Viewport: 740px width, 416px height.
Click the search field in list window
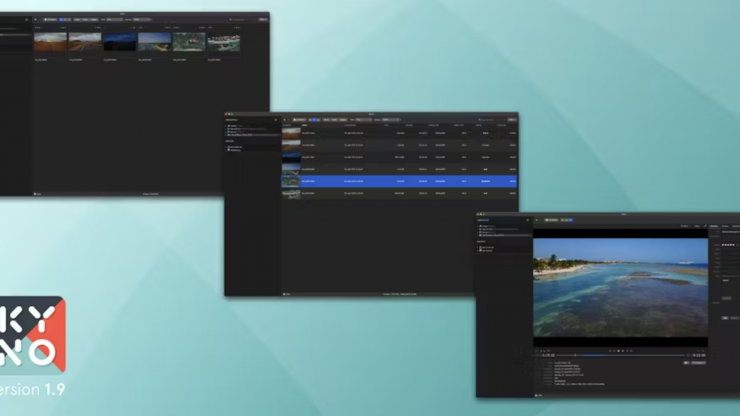pyautogui.click(x=492, y=120)
